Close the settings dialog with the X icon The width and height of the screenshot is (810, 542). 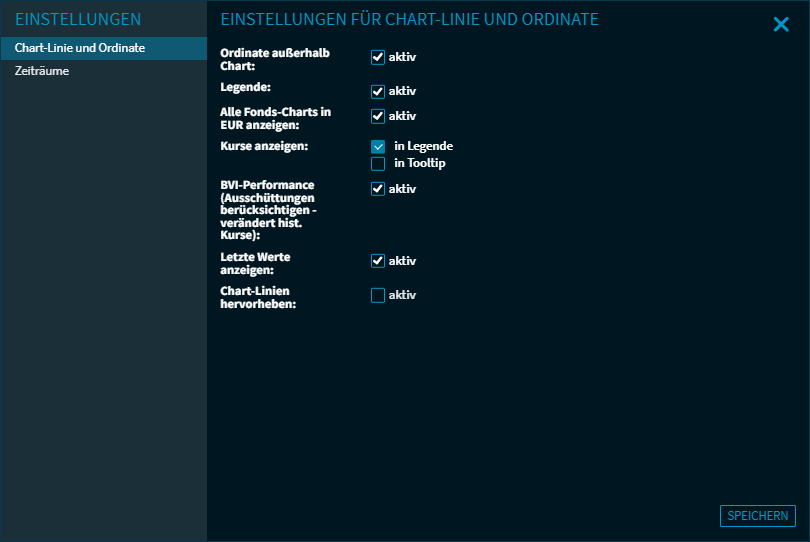pyautogui.click(x=781, y=25)
